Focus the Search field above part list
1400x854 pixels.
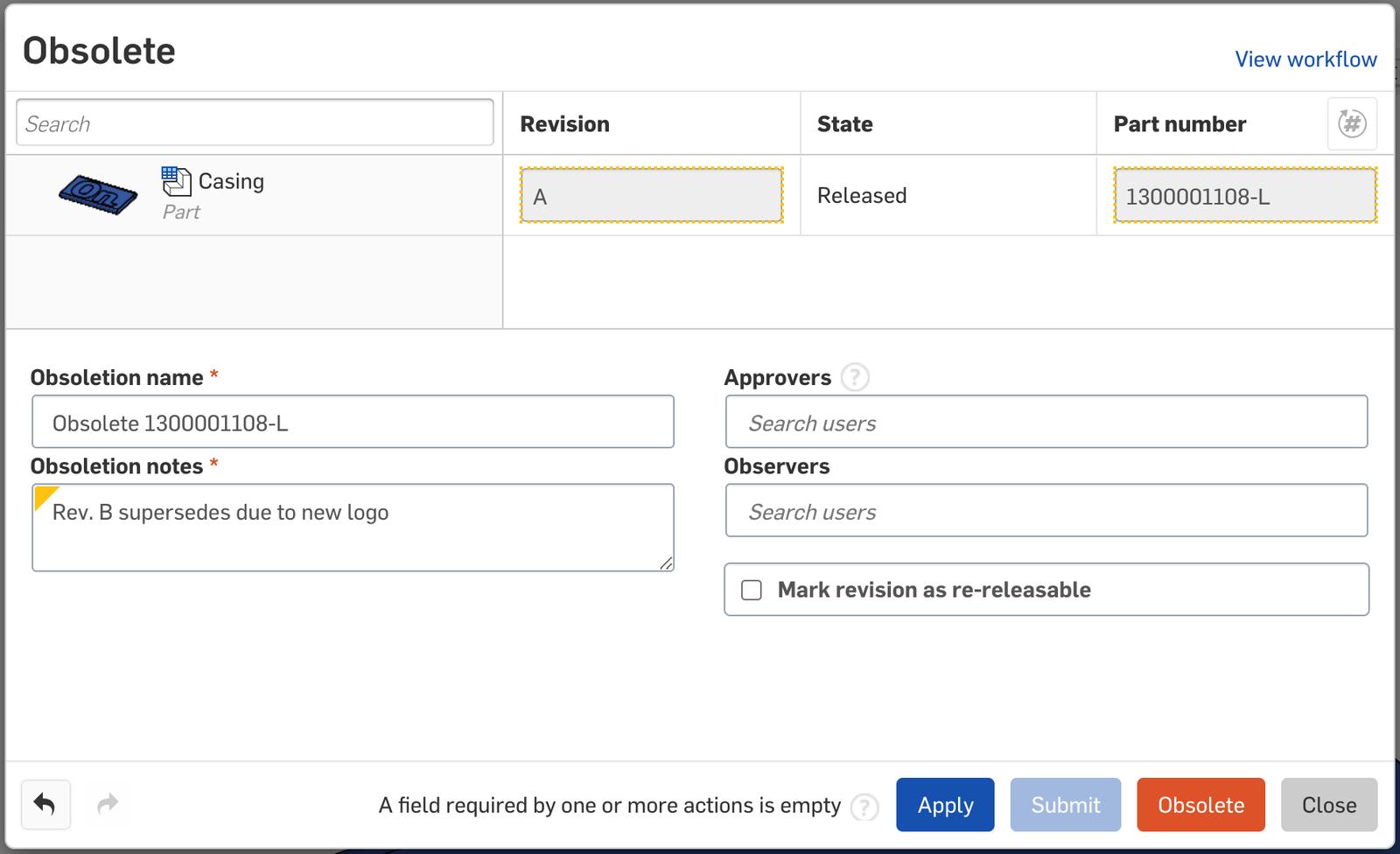(255, 123)
